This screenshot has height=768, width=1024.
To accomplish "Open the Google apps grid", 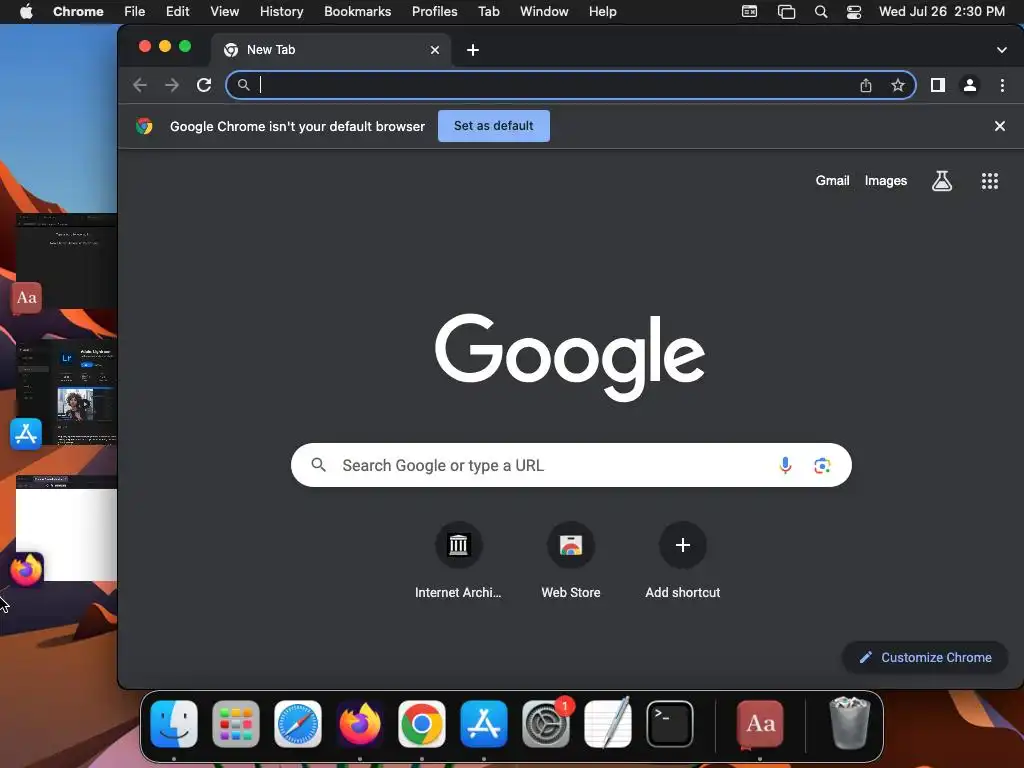I will click(x=990, y=181).
